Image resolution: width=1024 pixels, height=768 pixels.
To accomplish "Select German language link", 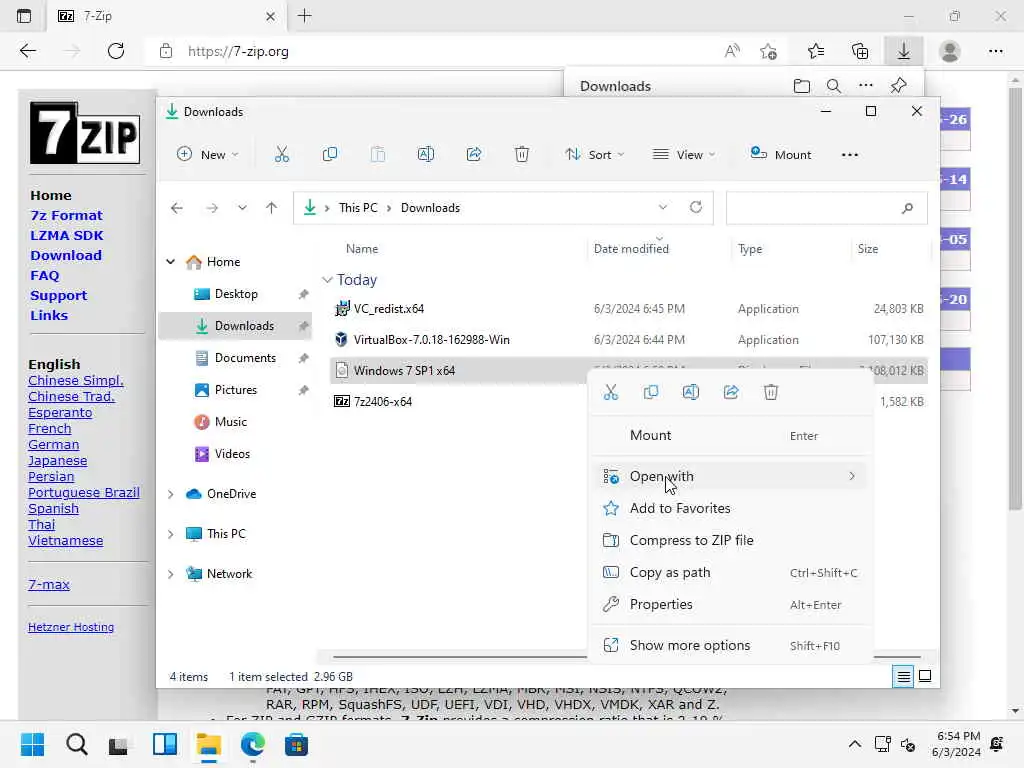I will 54,445.
